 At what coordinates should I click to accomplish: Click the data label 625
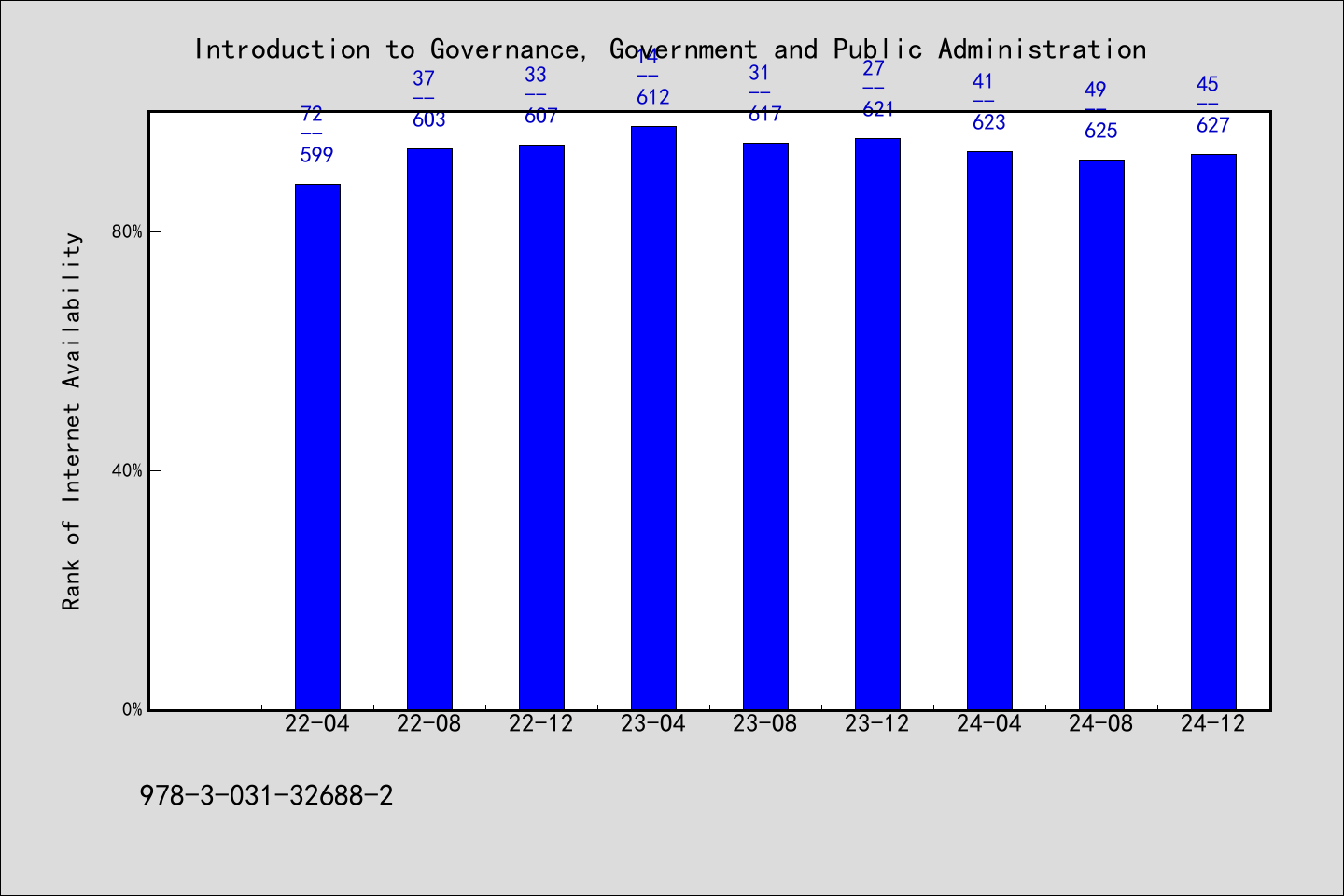pos(1101,131)
